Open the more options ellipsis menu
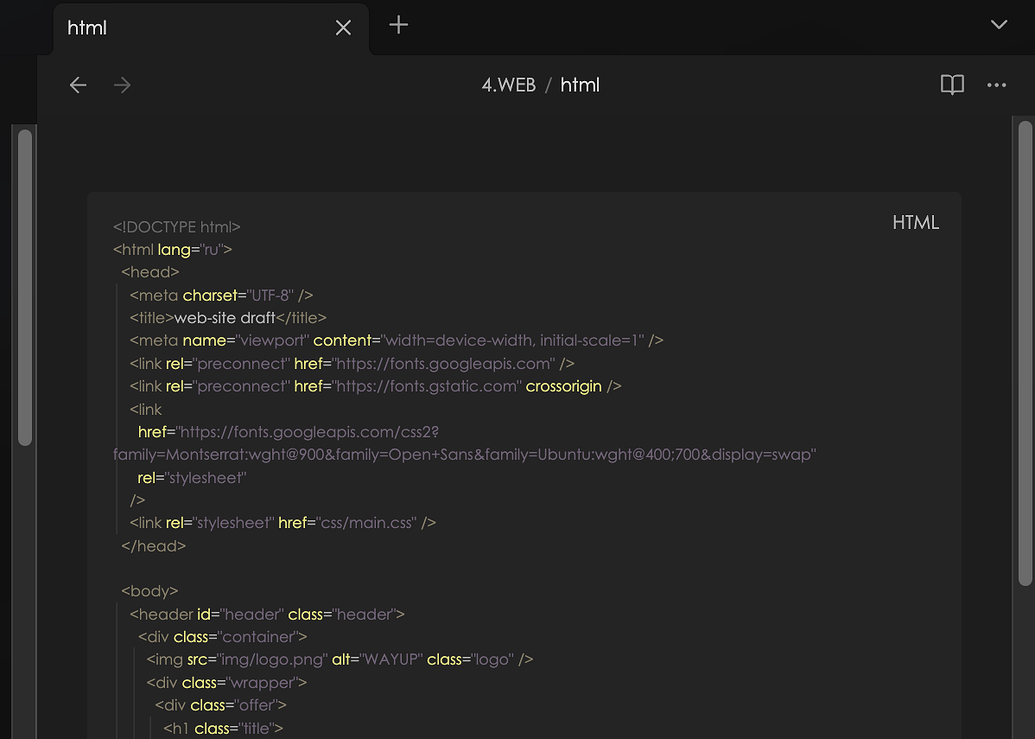The image size is (1035, 739). click(996, 85)
